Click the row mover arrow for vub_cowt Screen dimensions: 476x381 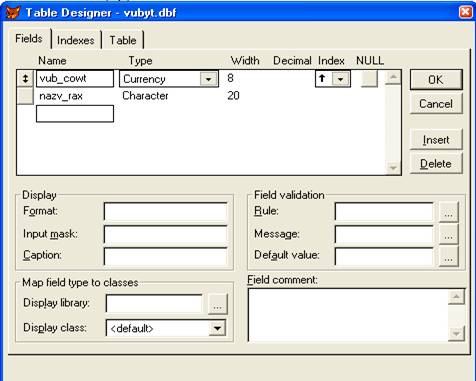pos(25,78)
